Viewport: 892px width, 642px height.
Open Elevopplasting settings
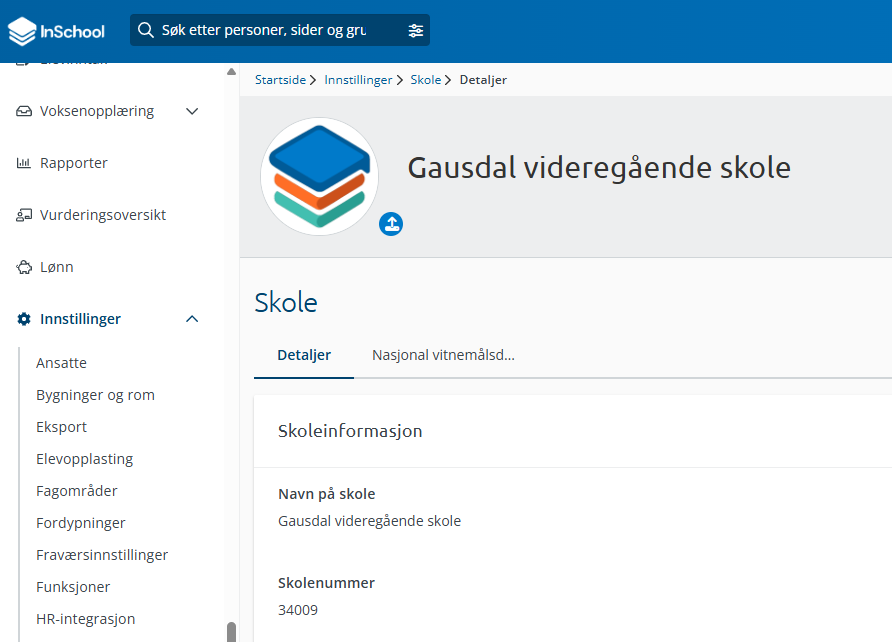[x=85, y=459]
